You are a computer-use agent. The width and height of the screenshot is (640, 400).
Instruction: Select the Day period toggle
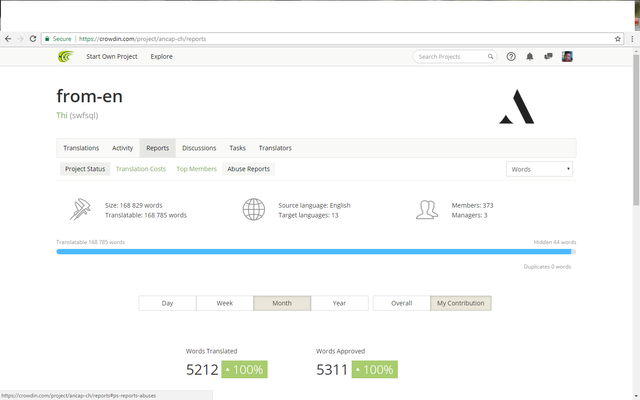pos(167,303)
